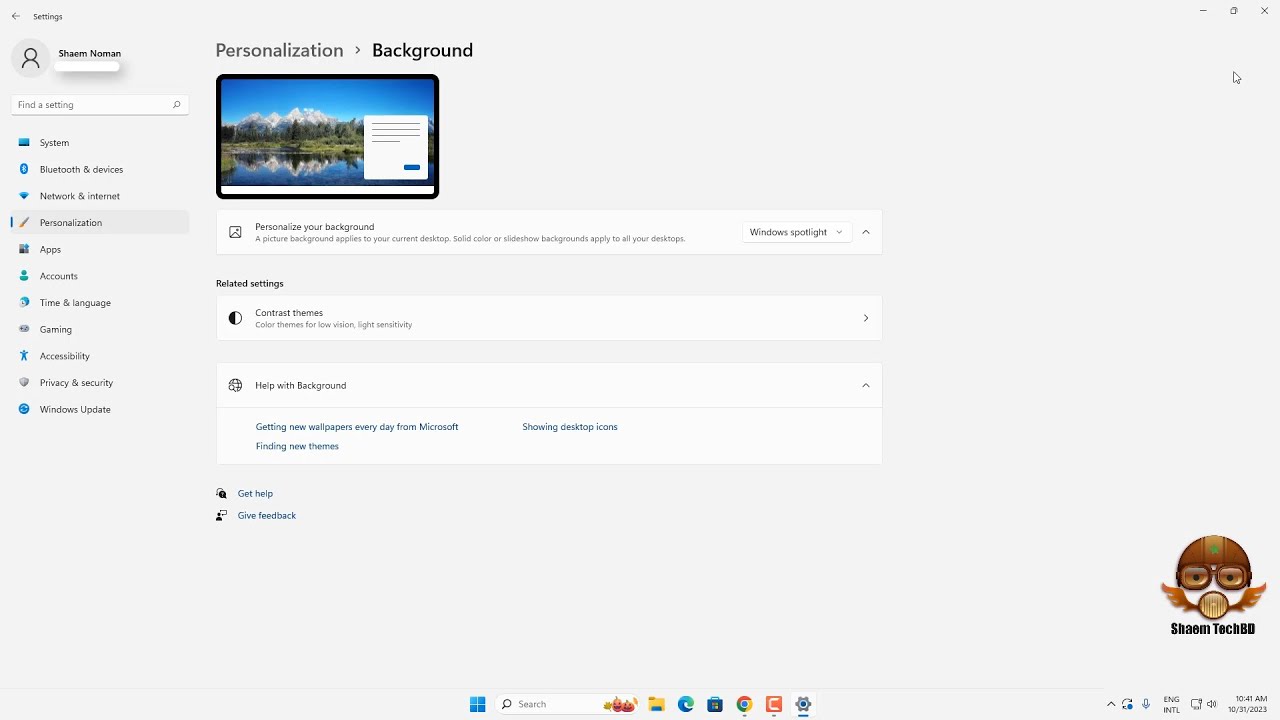Open Contrast themes settings
The height and width of the screenshot is (720, 1280).
[549, 318]
